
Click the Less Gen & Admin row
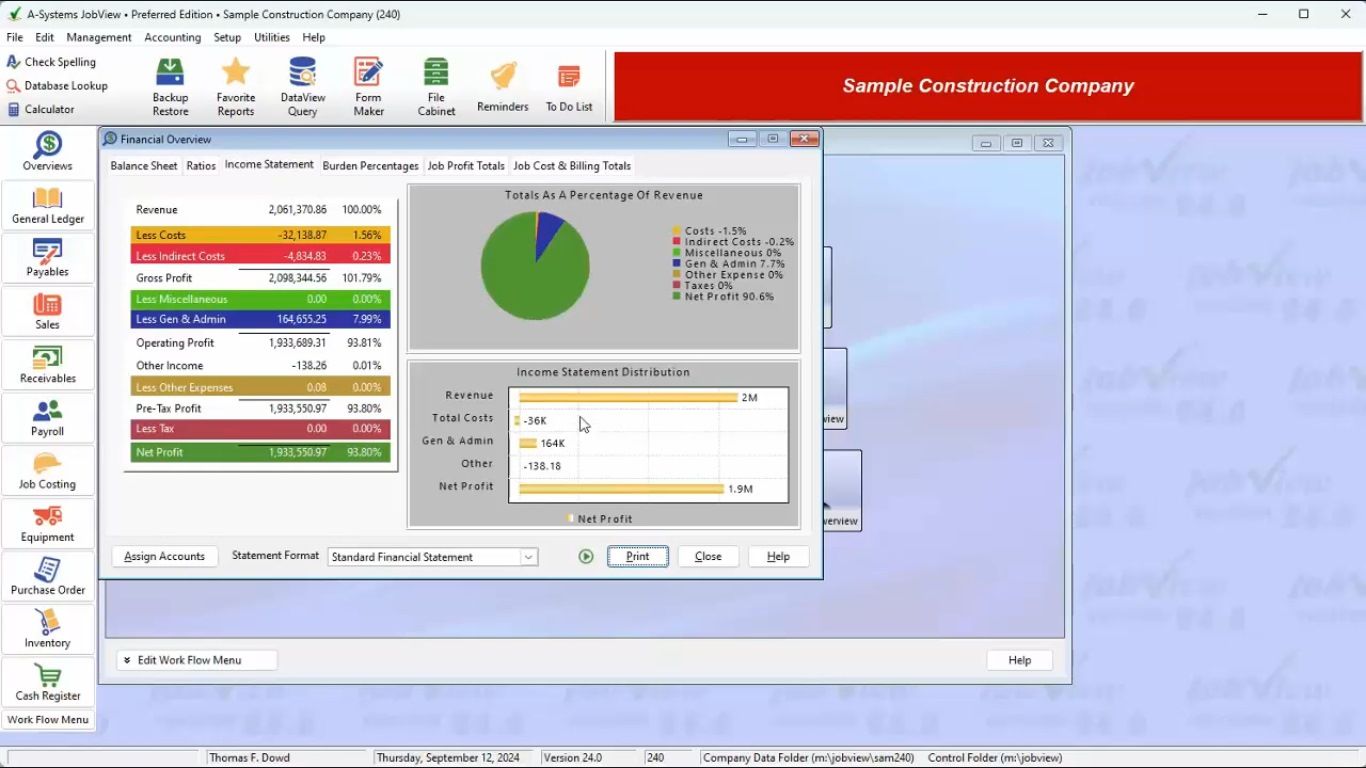(x=260, y=319)
